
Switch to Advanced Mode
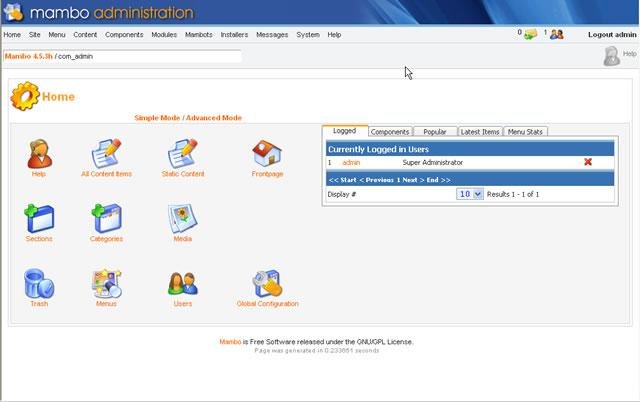[x=216, y=118]
